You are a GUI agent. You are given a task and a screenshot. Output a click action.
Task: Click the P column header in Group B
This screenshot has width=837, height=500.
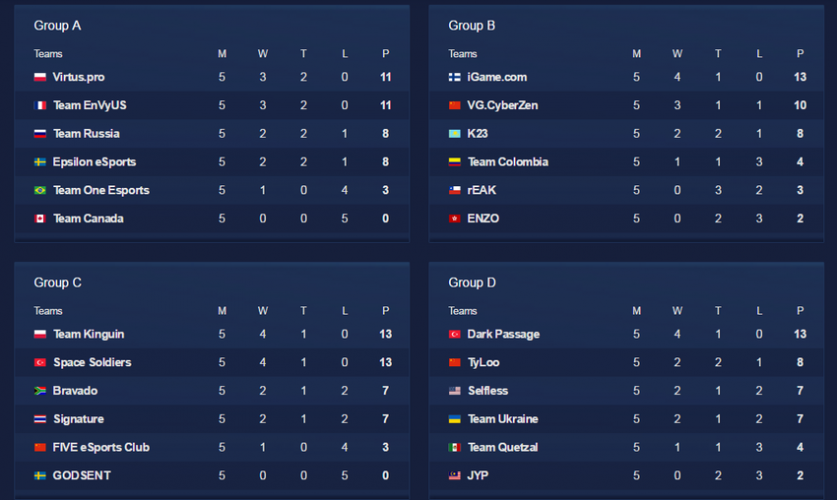coord(800,54)
